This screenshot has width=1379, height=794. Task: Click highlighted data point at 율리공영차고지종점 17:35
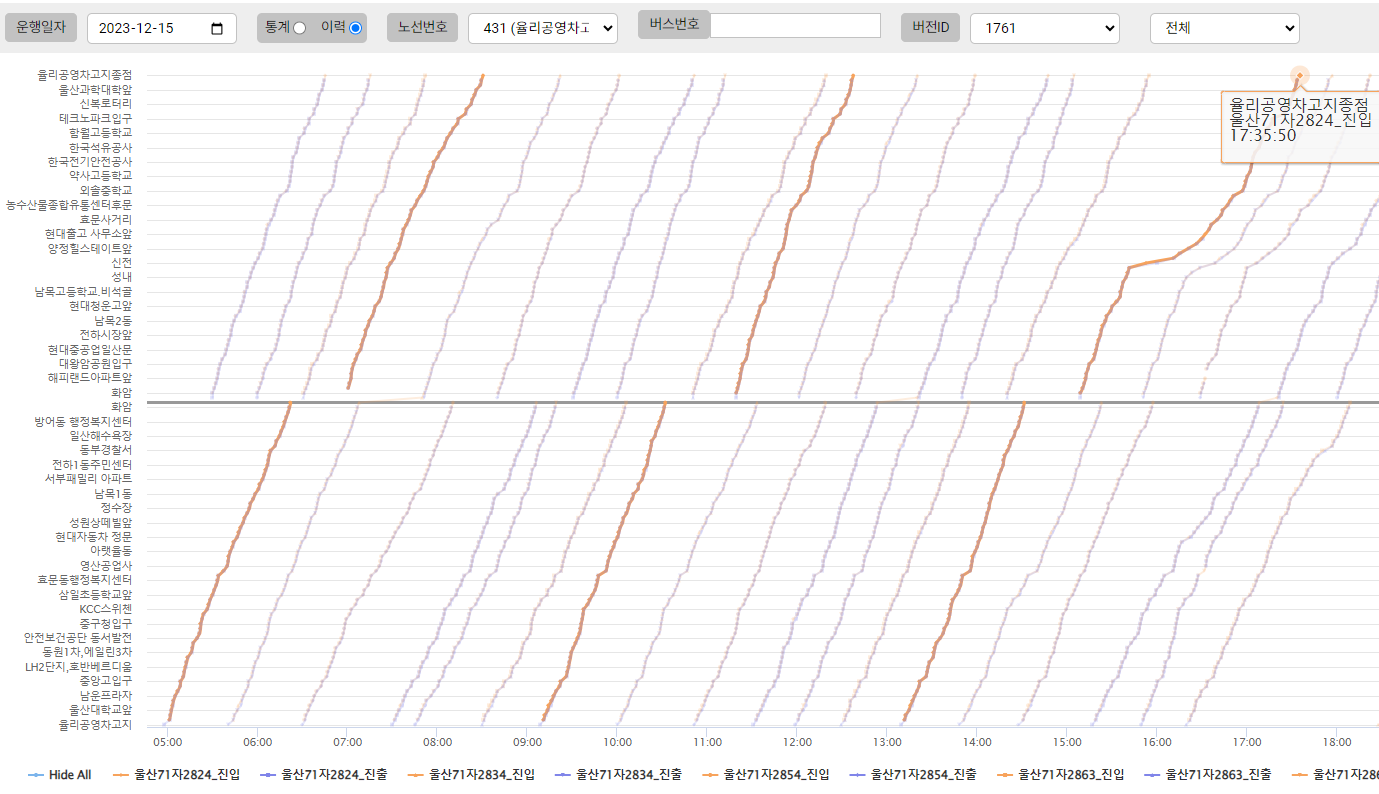click(1299, 75)
